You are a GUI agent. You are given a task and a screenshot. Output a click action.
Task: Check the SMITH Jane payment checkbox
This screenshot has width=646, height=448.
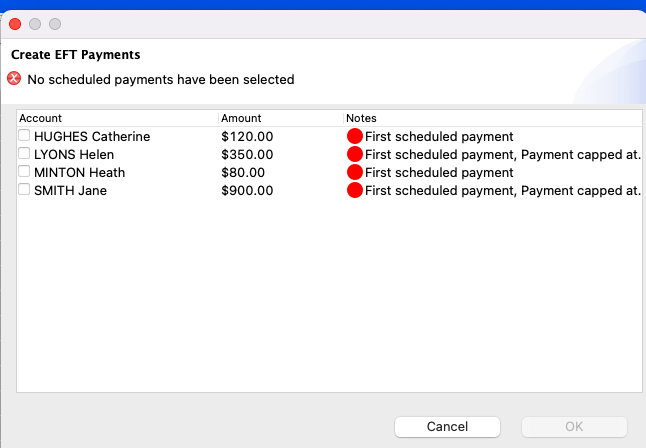tap(24, 189)
